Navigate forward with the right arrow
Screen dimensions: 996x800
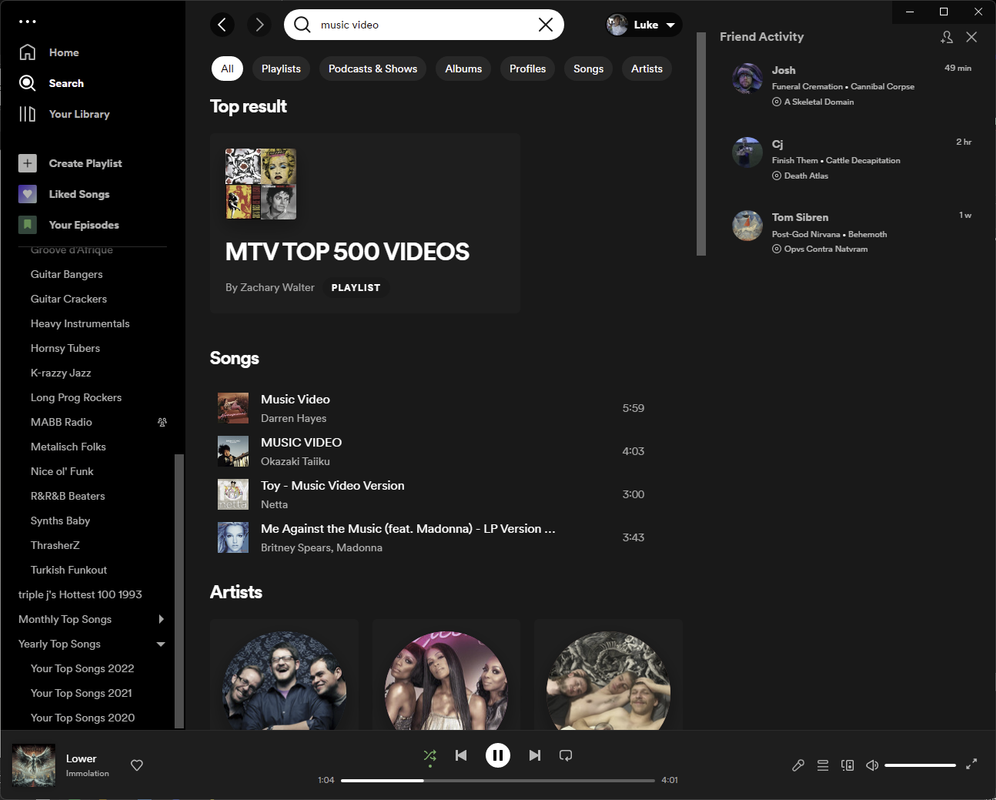point(259,25)
